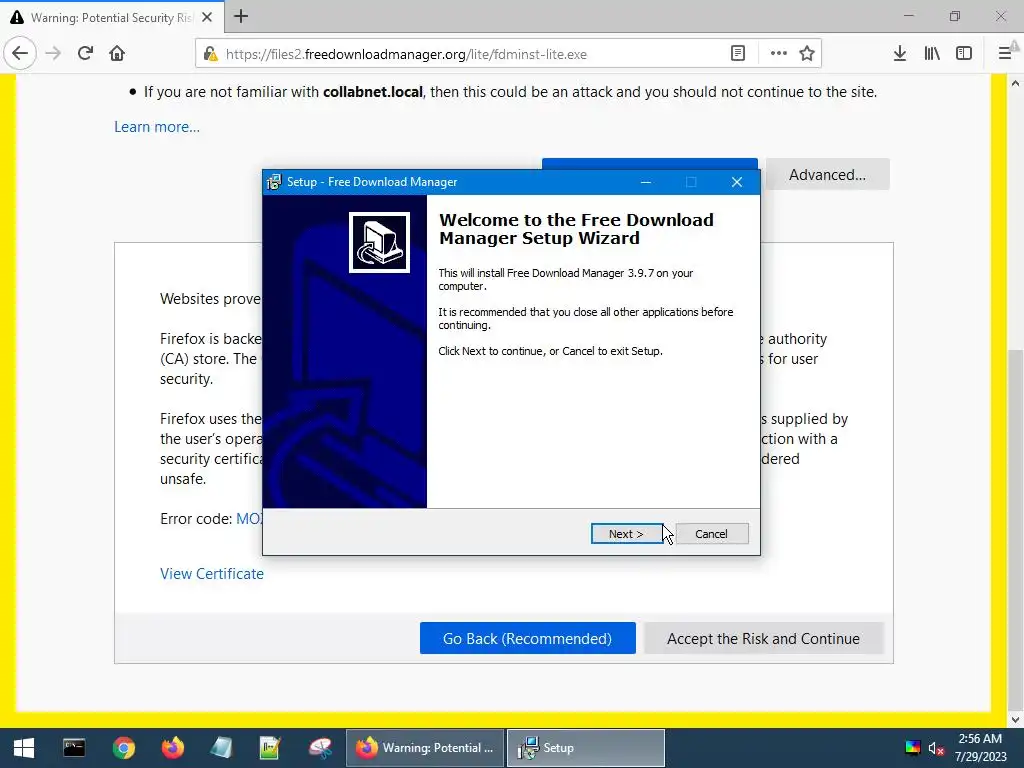Open the paint-like pinned taskbar icon
The image size is (1024, 768).
(320, 748)
